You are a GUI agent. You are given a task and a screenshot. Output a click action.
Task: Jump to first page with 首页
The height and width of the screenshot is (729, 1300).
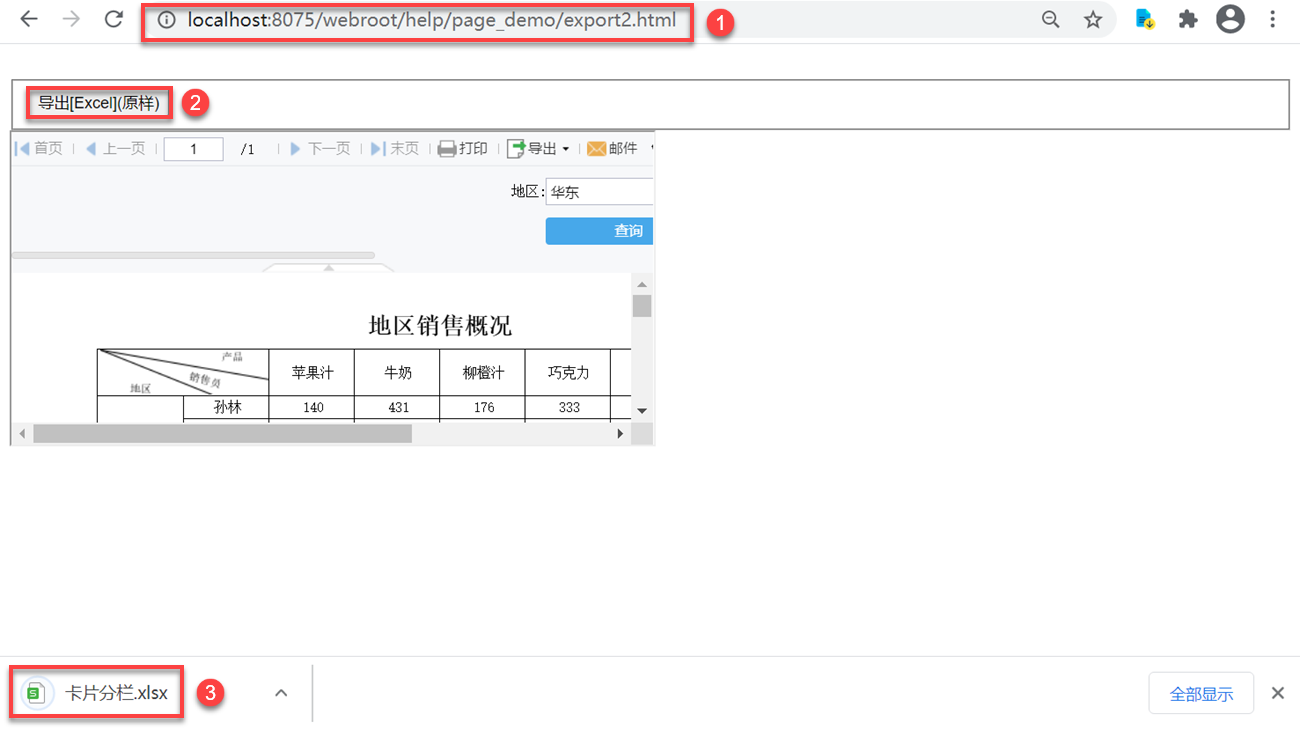[40, 149]
